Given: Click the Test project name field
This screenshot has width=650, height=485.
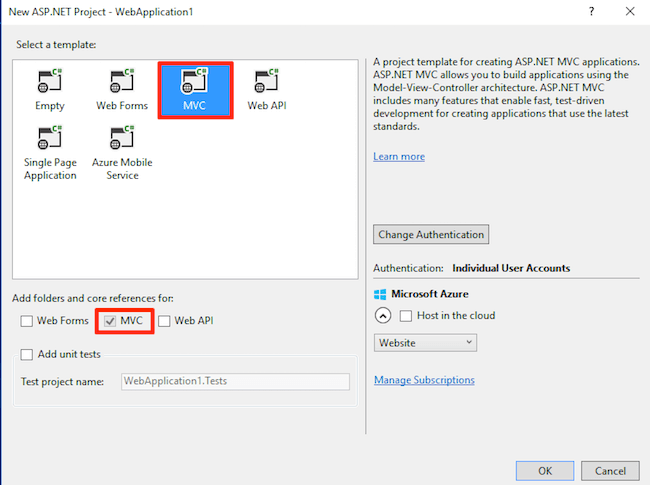Looking at the screenshot, I should pyautogui.click(x=235, y=381).
